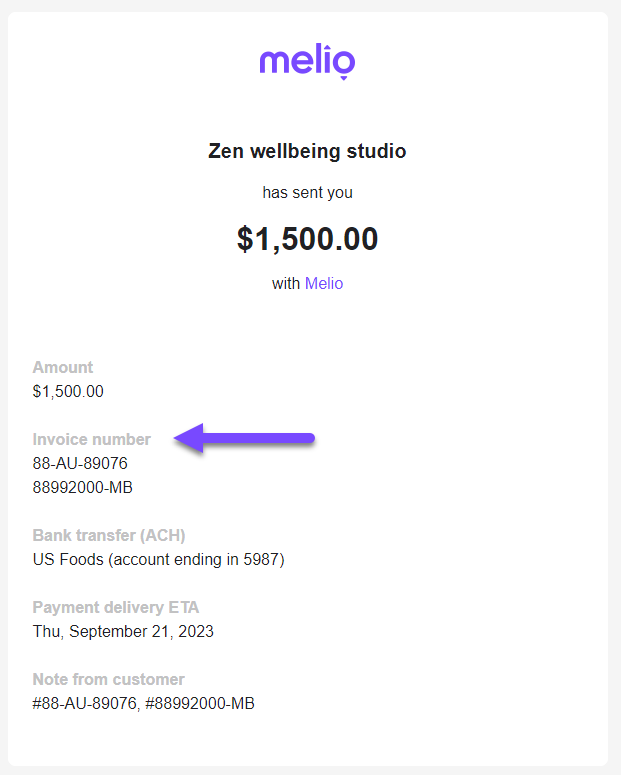Screen dimensions: 621x775
Task: Click the Note from customer label
Action: (x=108, y=679)
